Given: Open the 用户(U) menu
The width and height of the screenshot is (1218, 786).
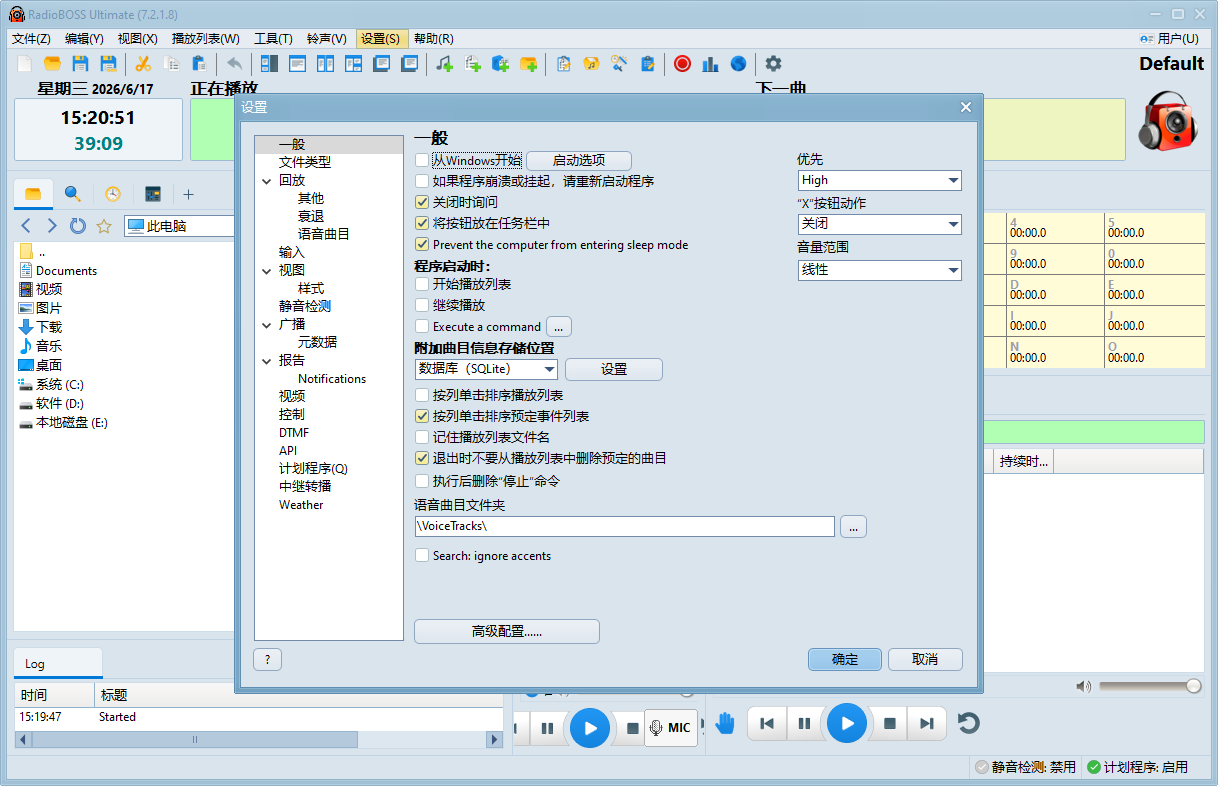Looking at the screenshot, I should [1169, 38].
